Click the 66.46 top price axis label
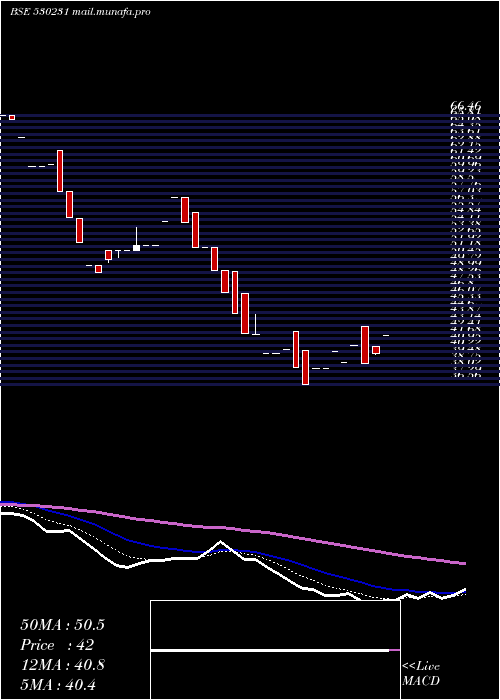 [x=466, y=106]
